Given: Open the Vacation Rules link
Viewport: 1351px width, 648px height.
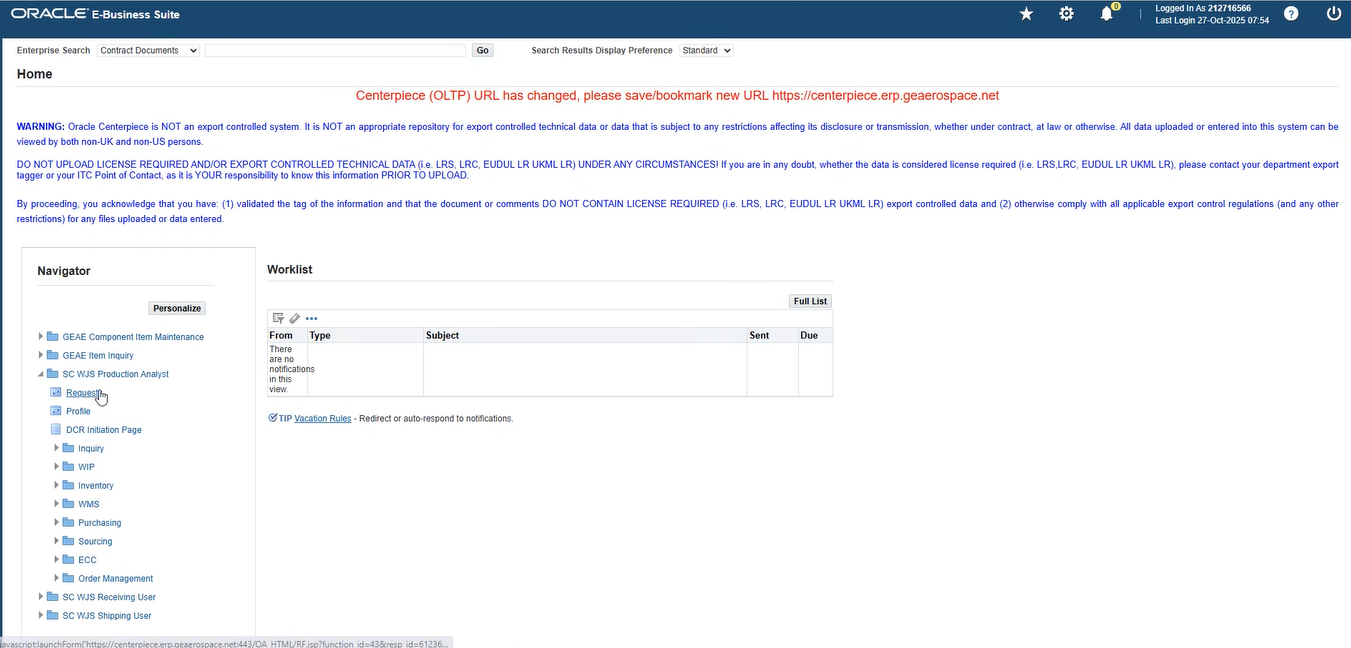Looking at the screenshot, I should (322, 418).
